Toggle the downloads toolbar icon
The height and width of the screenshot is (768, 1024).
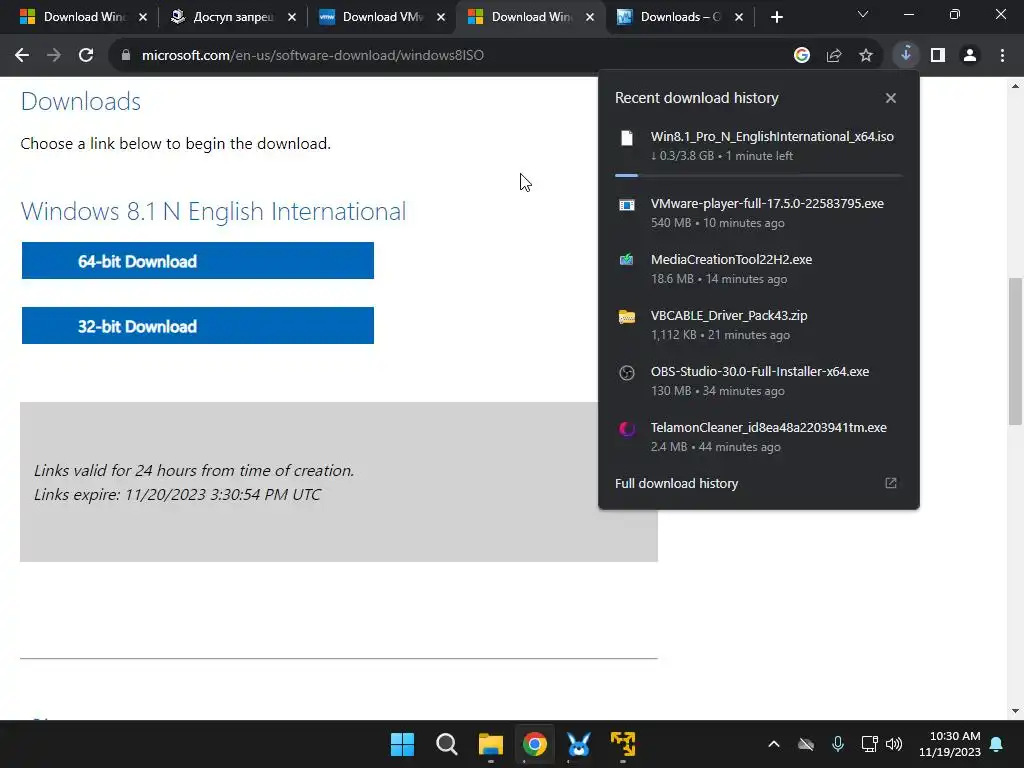coord(906,55)
